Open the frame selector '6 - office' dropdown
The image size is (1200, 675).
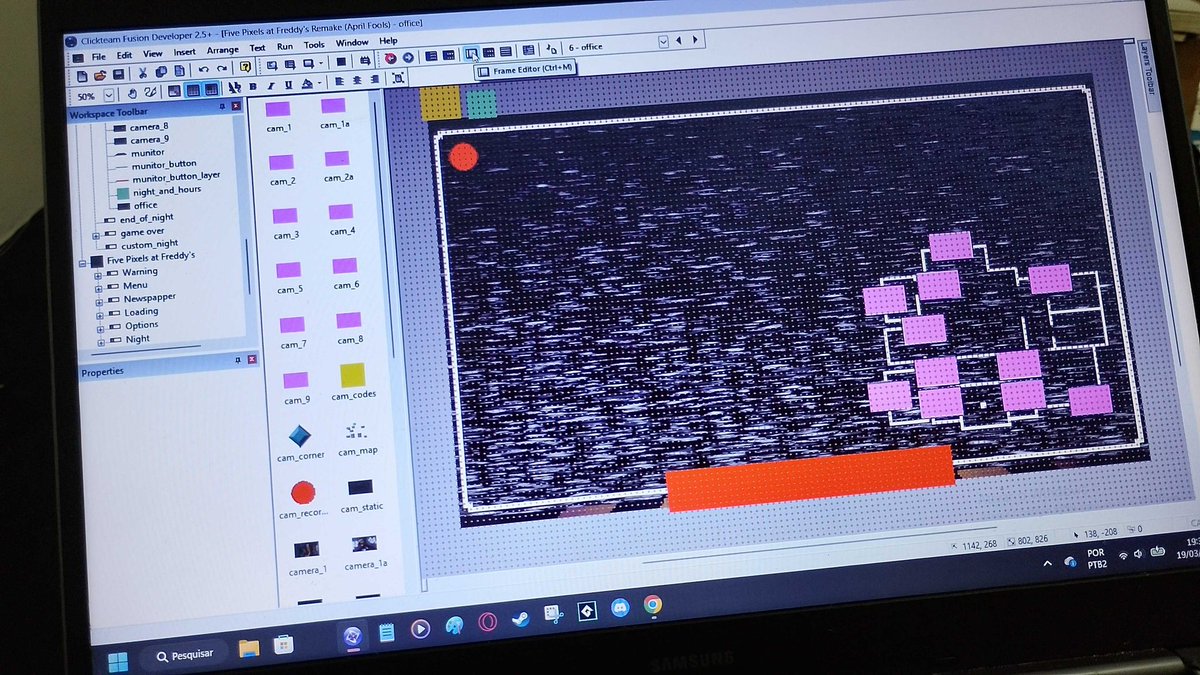[x=663, y=42]
